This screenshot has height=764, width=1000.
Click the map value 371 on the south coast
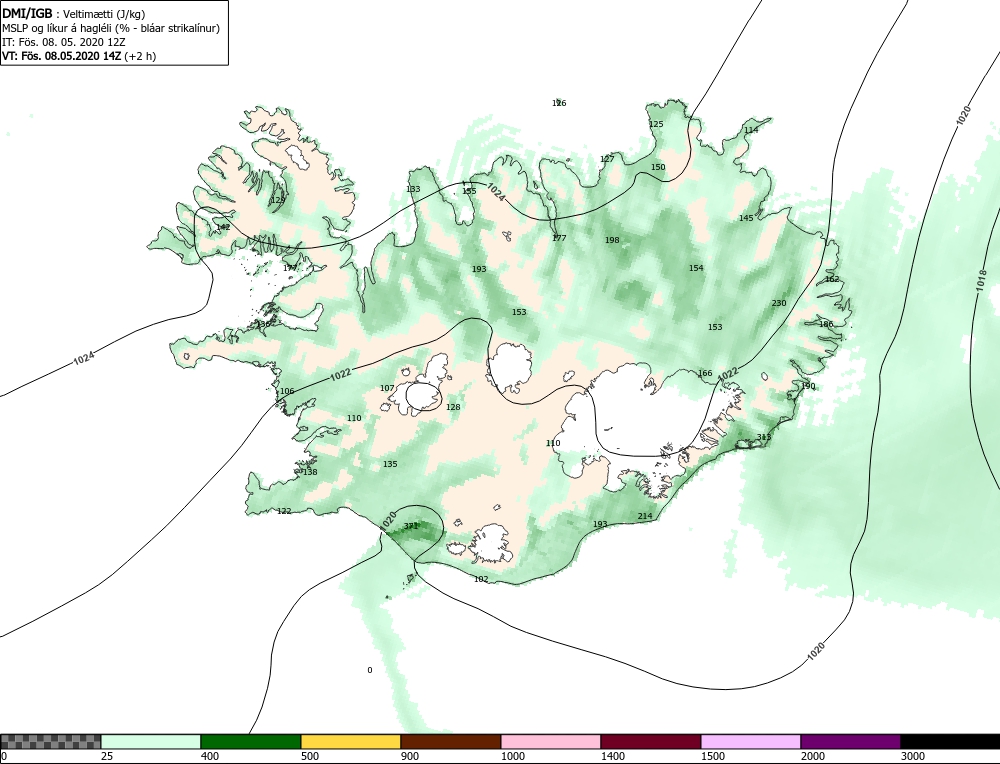click(x=411, y=526)
